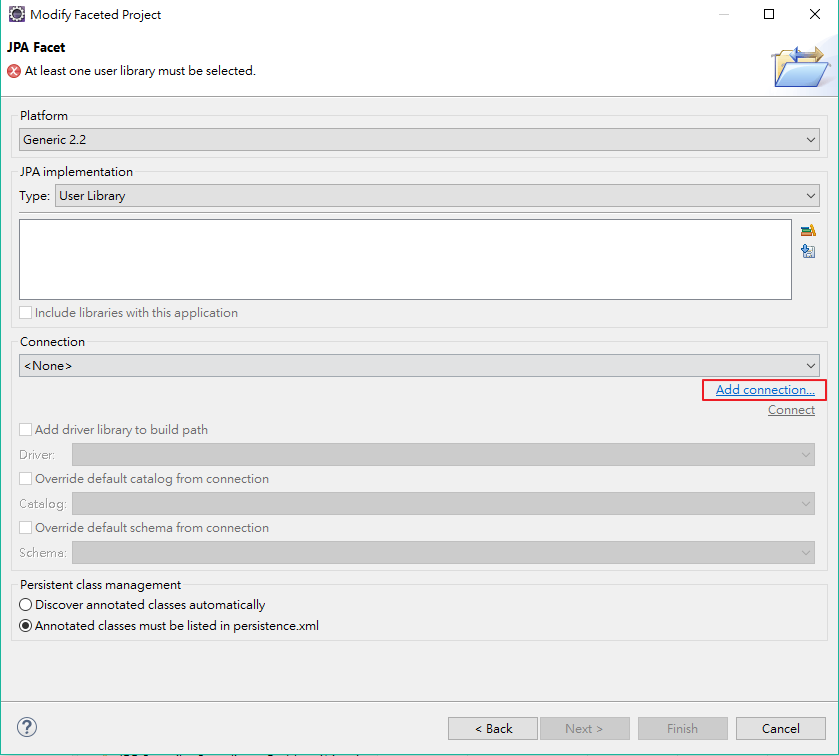Enable Override default catalog from connection
Image resolution: width=839 pixels, height=756 pixels.
(25, 479)
